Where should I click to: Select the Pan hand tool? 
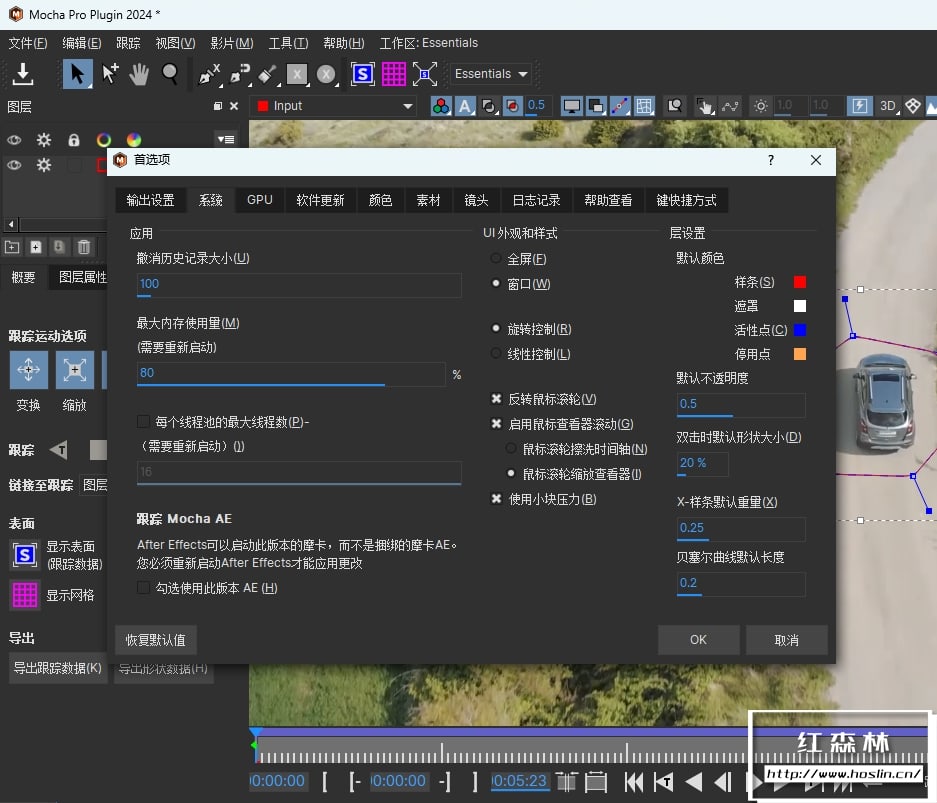click(x=140, y=74)
